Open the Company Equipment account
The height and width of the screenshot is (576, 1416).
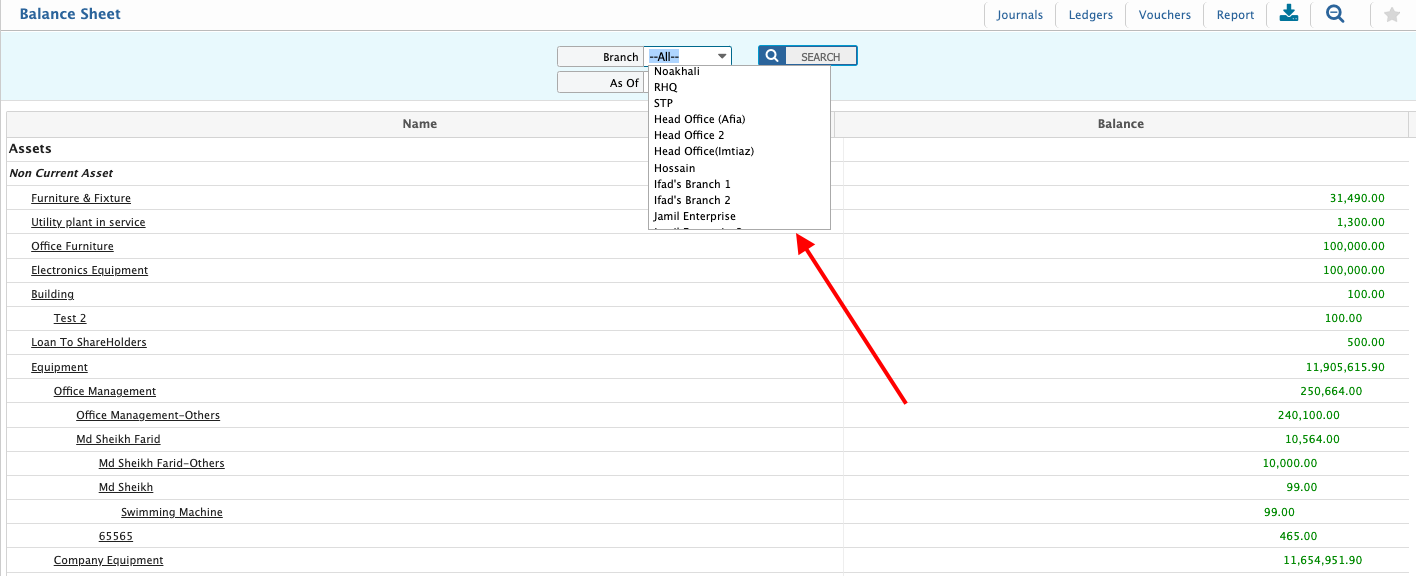pos(108,560)
